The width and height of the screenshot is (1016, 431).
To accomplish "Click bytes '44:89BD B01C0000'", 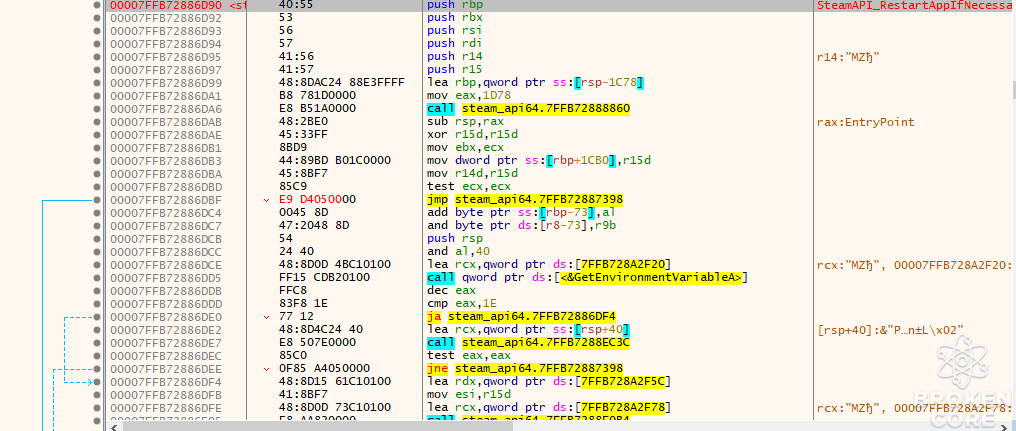I will (x=336, y=161).
